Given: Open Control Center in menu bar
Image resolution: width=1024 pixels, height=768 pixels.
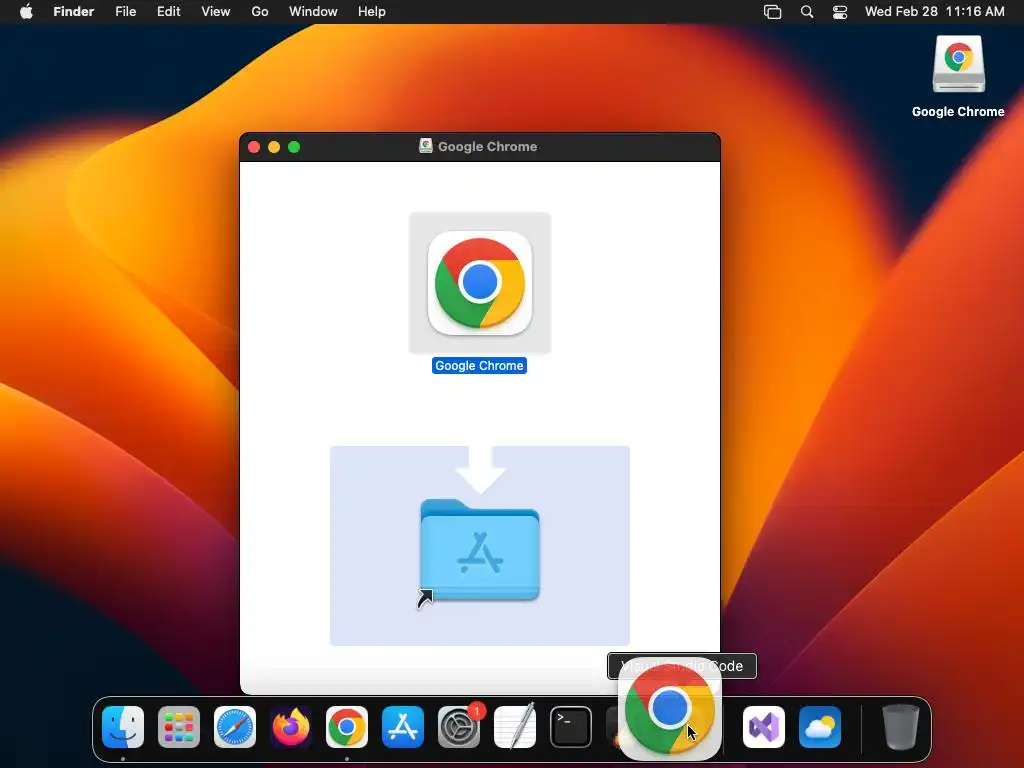Looking at the screenshot, I should pyautogui.click(x=840, y=12).
